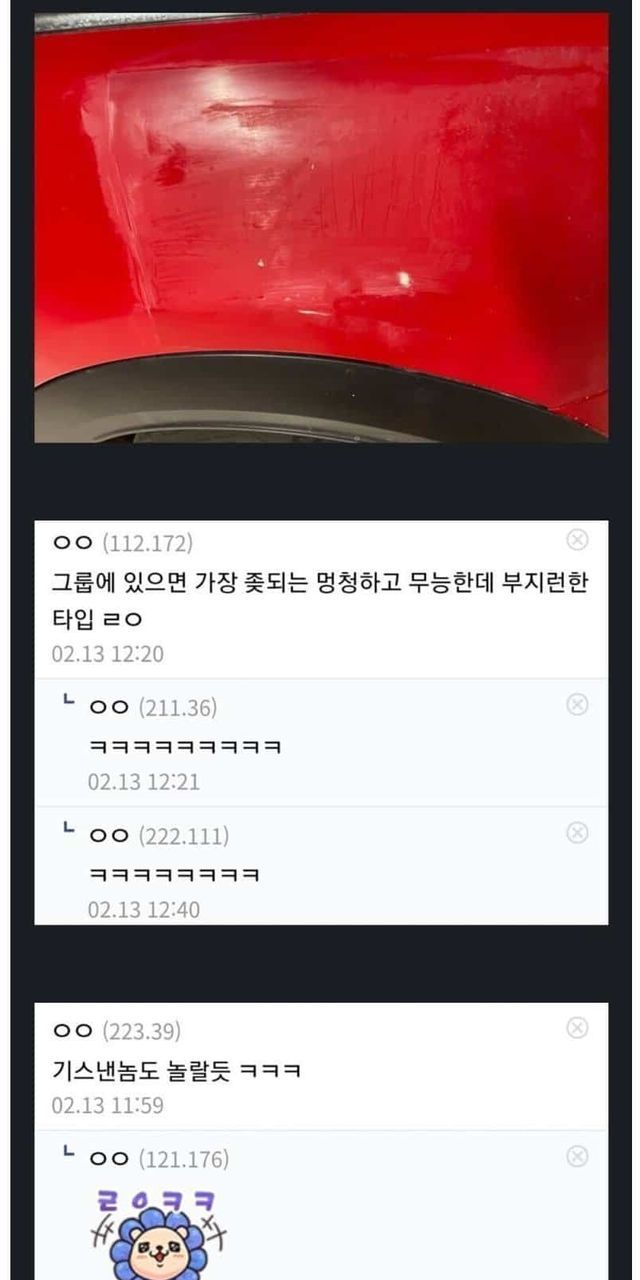Delete the comment by ㅇㅇ (223.39)
The width and height of the screenshot is (640, 1280).
pyautogui.click(x=577, y=1028)
